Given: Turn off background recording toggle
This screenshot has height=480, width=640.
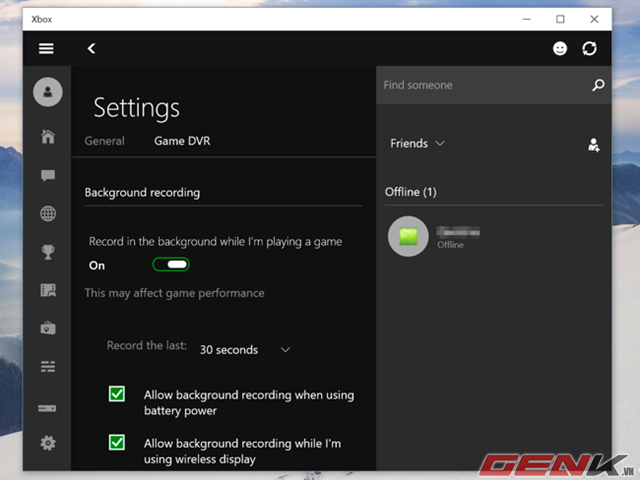Looking at the screenshot, I should coord(171,265).
